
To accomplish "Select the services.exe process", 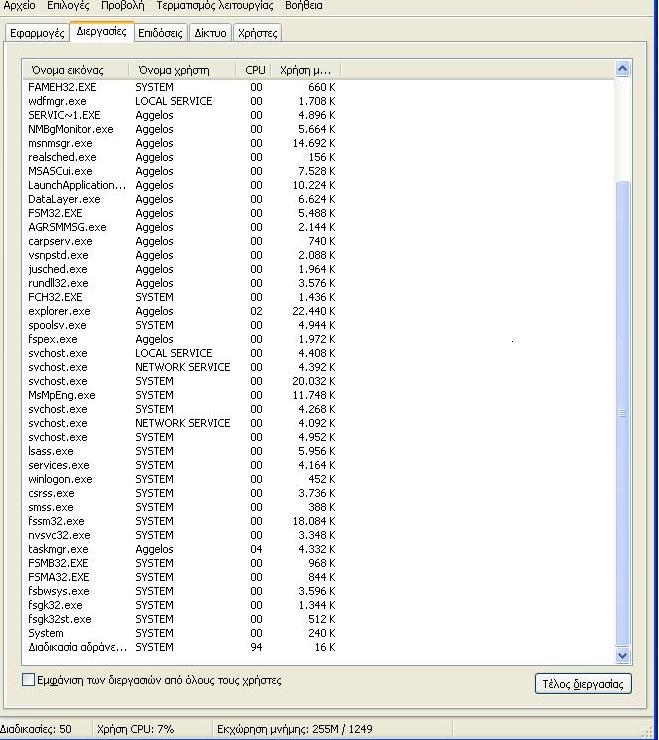I will coord(181,465).
